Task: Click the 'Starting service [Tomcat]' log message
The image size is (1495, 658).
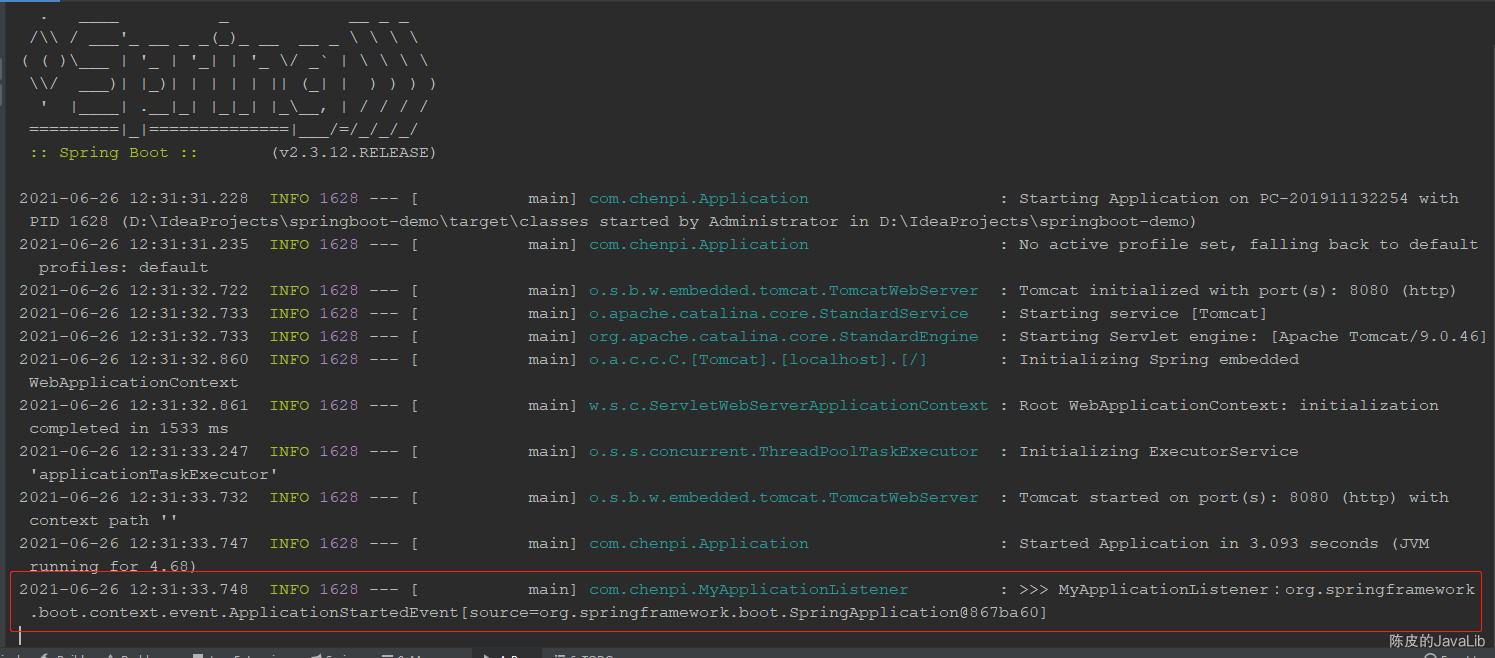Action: coord(1144,314)
